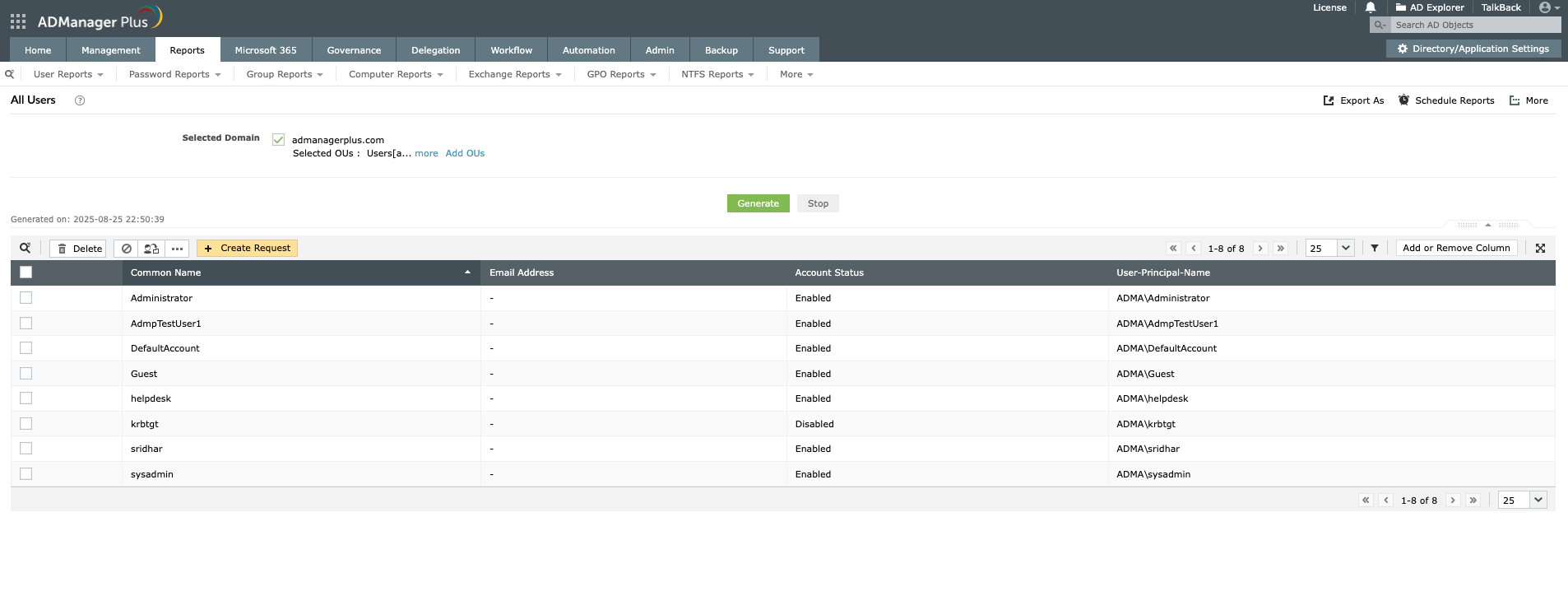Open AD Explorer folder link
The height and width of the screenshot is (596, 1568).
pyautogui.click(x=1430, y=7)
